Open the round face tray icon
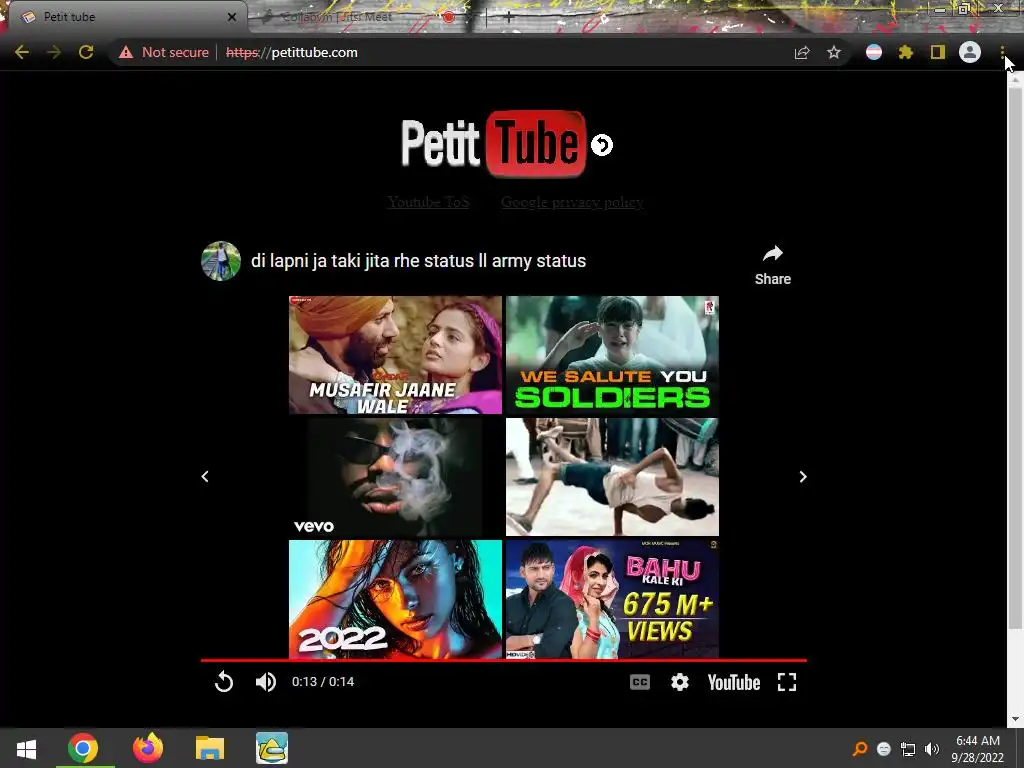Viewport: 1024px width, 768px height. (x=884, y=748)
